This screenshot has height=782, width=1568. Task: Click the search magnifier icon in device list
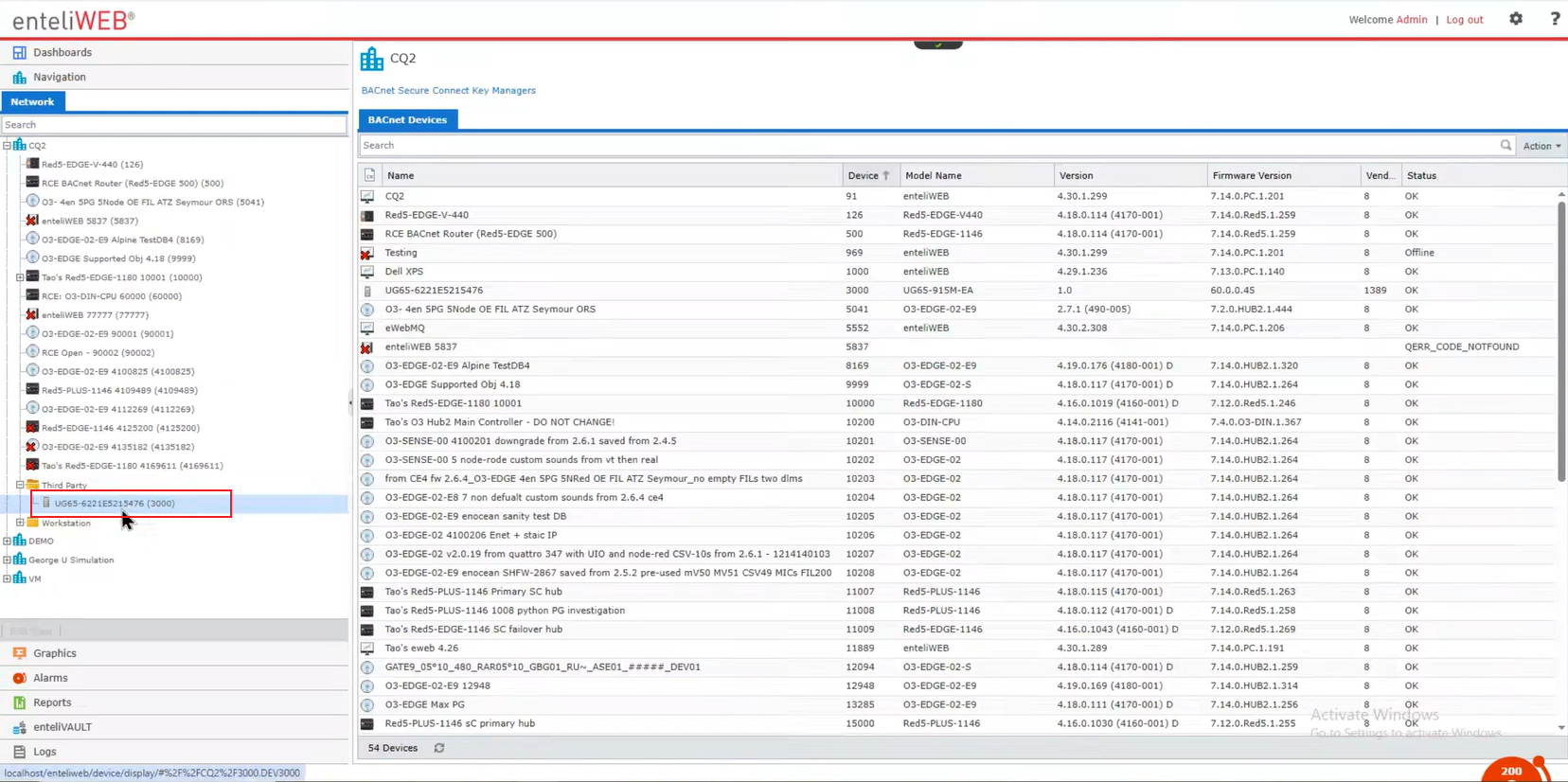tap(1506, 145)
